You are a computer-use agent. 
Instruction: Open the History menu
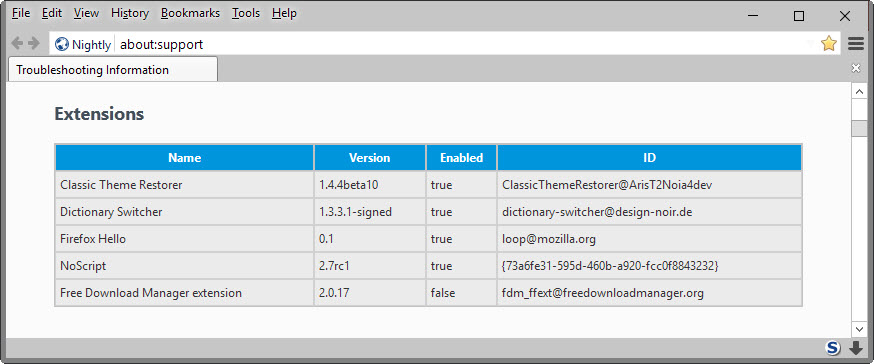(130, 13)
